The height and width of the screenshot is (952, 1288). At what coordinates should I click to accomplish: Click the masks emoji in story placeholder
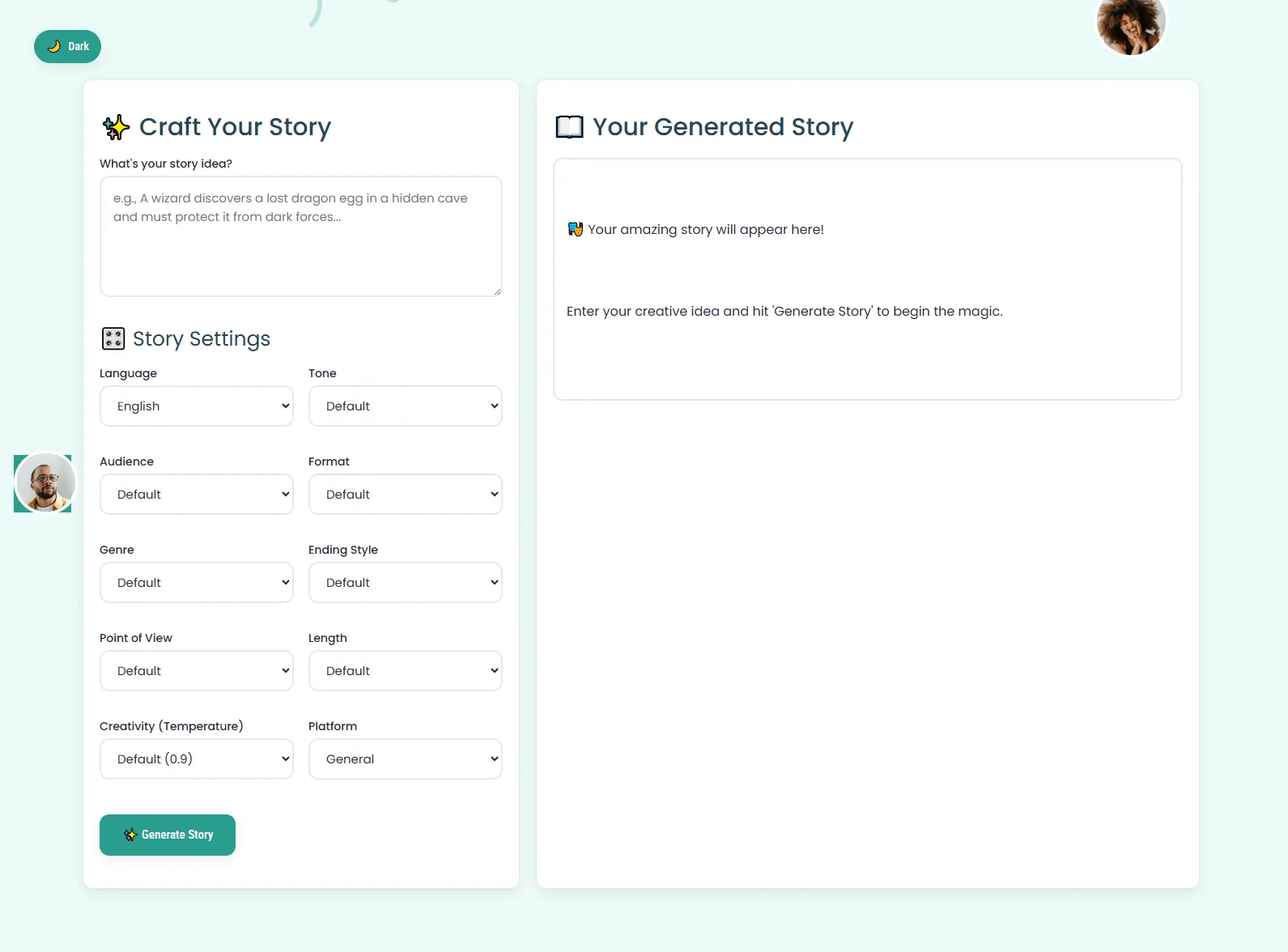575,229
